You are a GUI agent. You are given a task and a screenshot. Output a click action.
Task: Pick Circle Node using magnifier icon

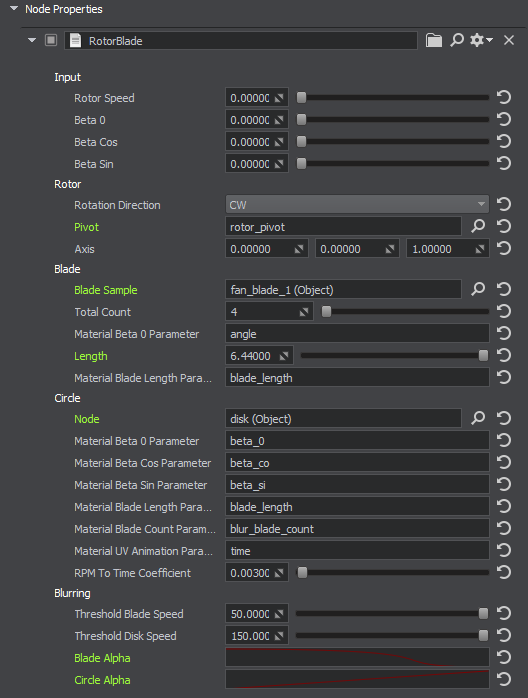(478, 418)
